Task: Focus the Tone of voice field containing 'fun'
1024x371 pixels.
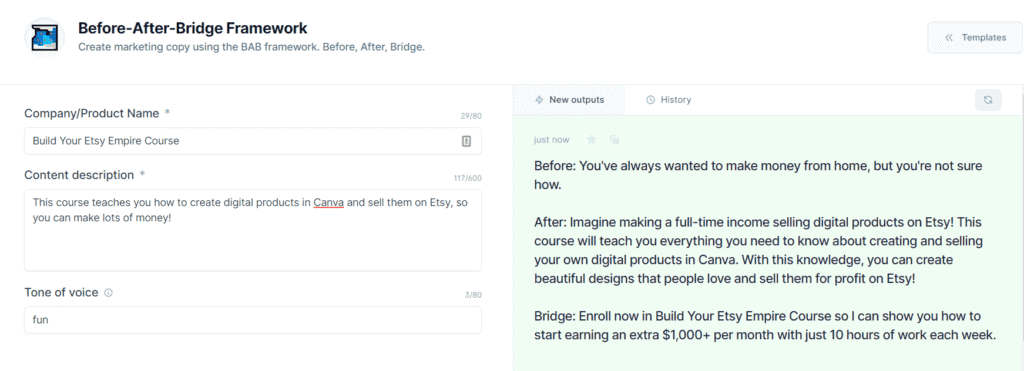Action: point(253,320)
